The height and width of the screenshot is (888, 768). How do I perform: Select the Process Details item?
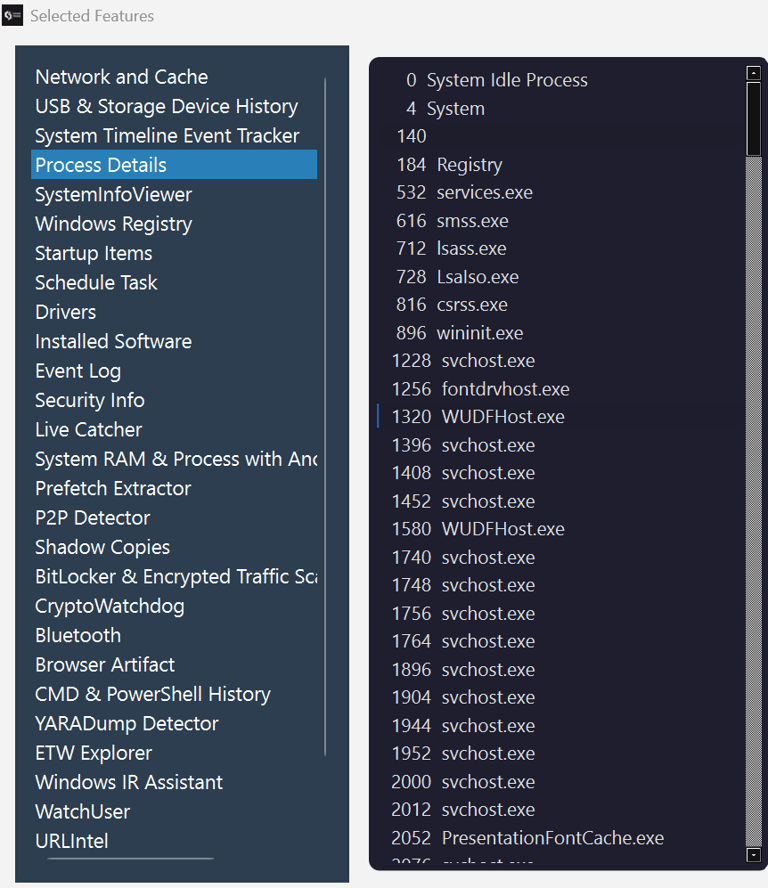coord(101,165)
